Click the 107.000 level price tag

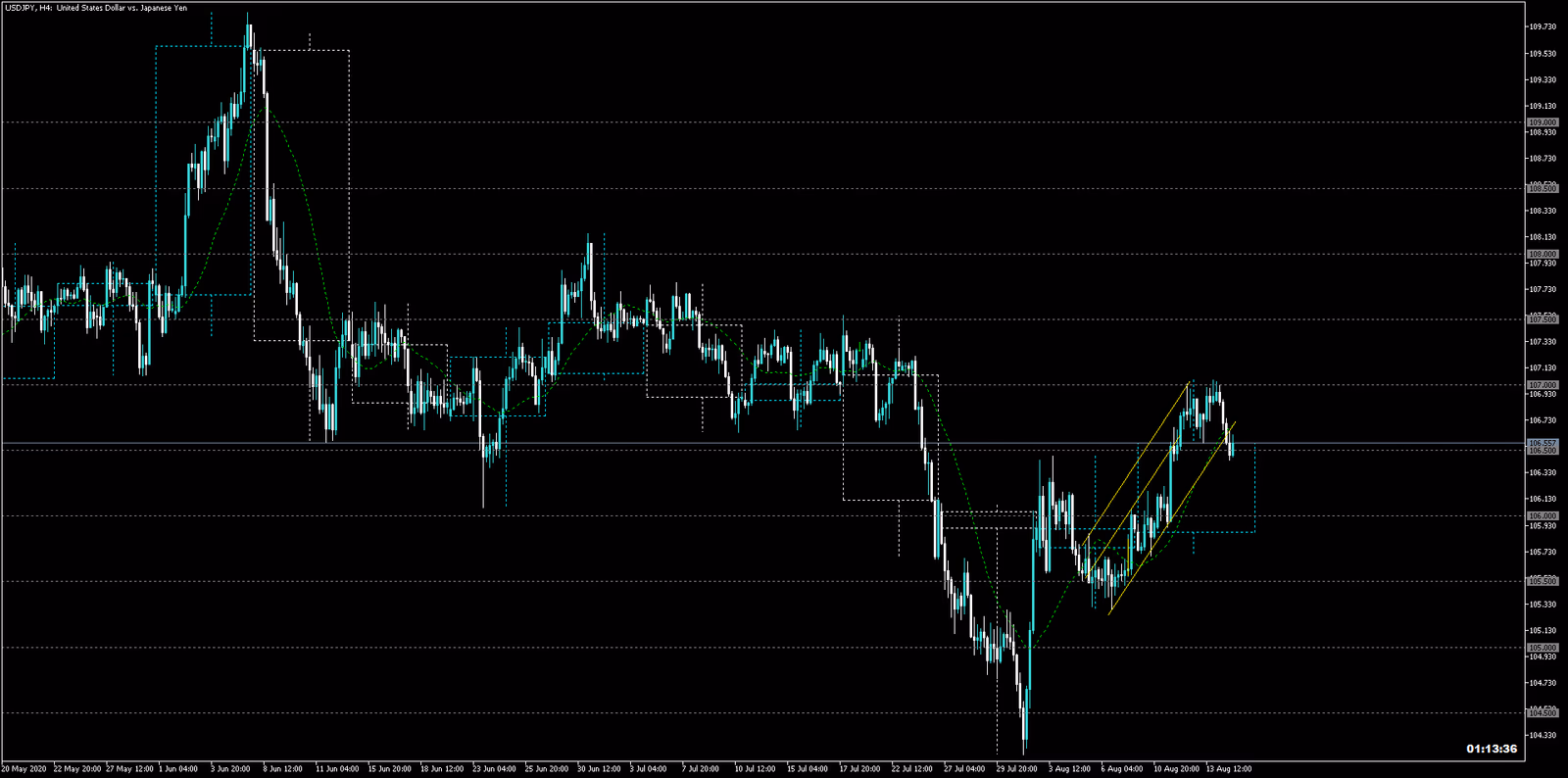[x=1543, y=385]
